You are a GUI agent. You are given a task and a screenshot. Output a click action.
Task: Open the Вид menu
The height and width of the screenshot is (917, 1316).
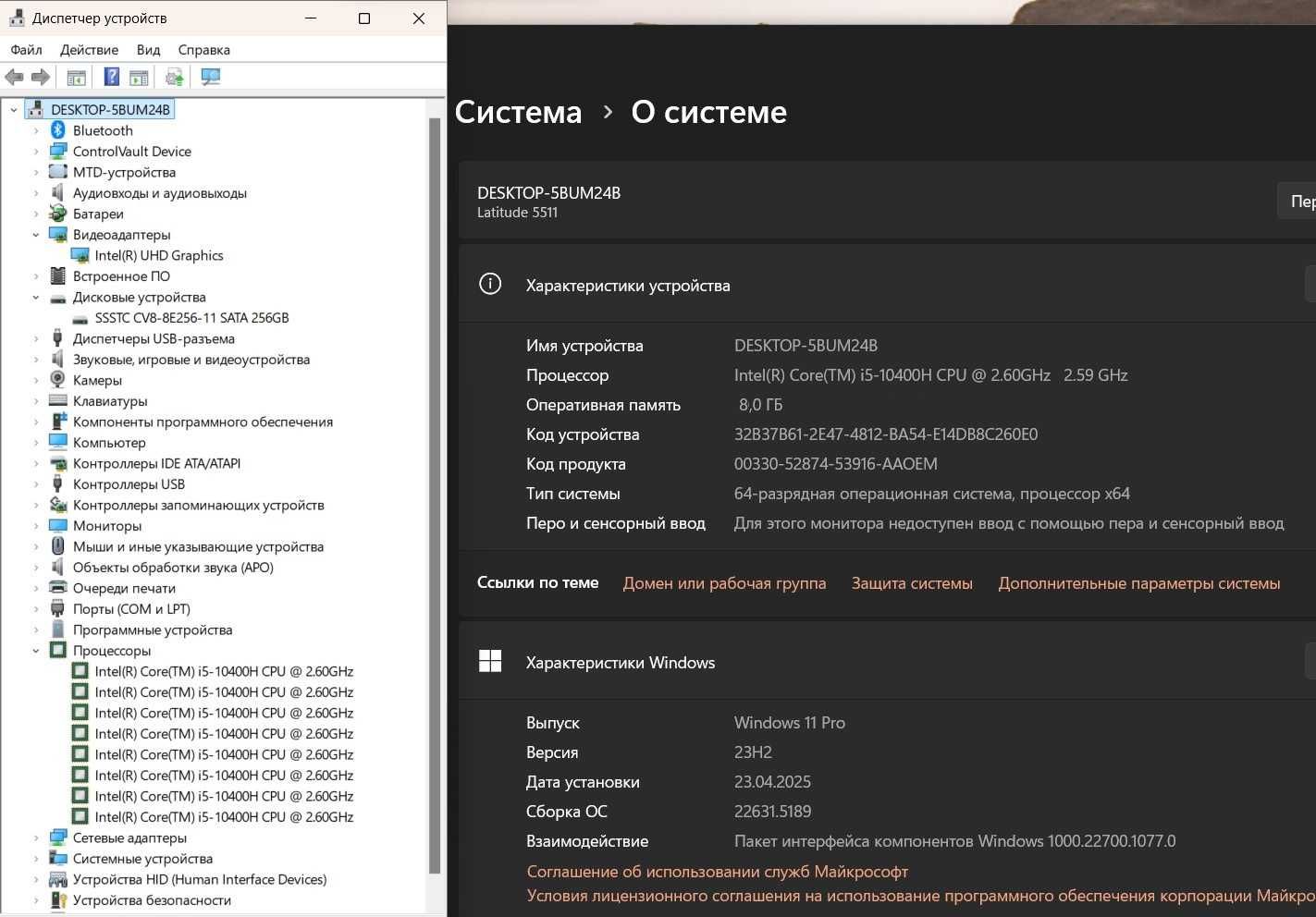tap(148, 50)
